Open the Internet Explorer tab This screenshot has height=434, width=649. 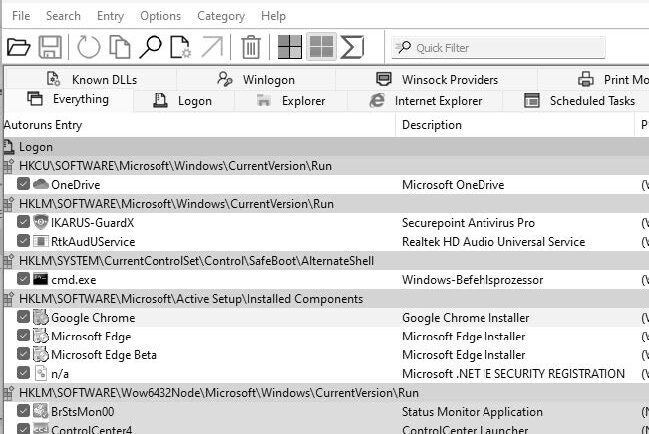pyautogui.click(x=425, y=101)
